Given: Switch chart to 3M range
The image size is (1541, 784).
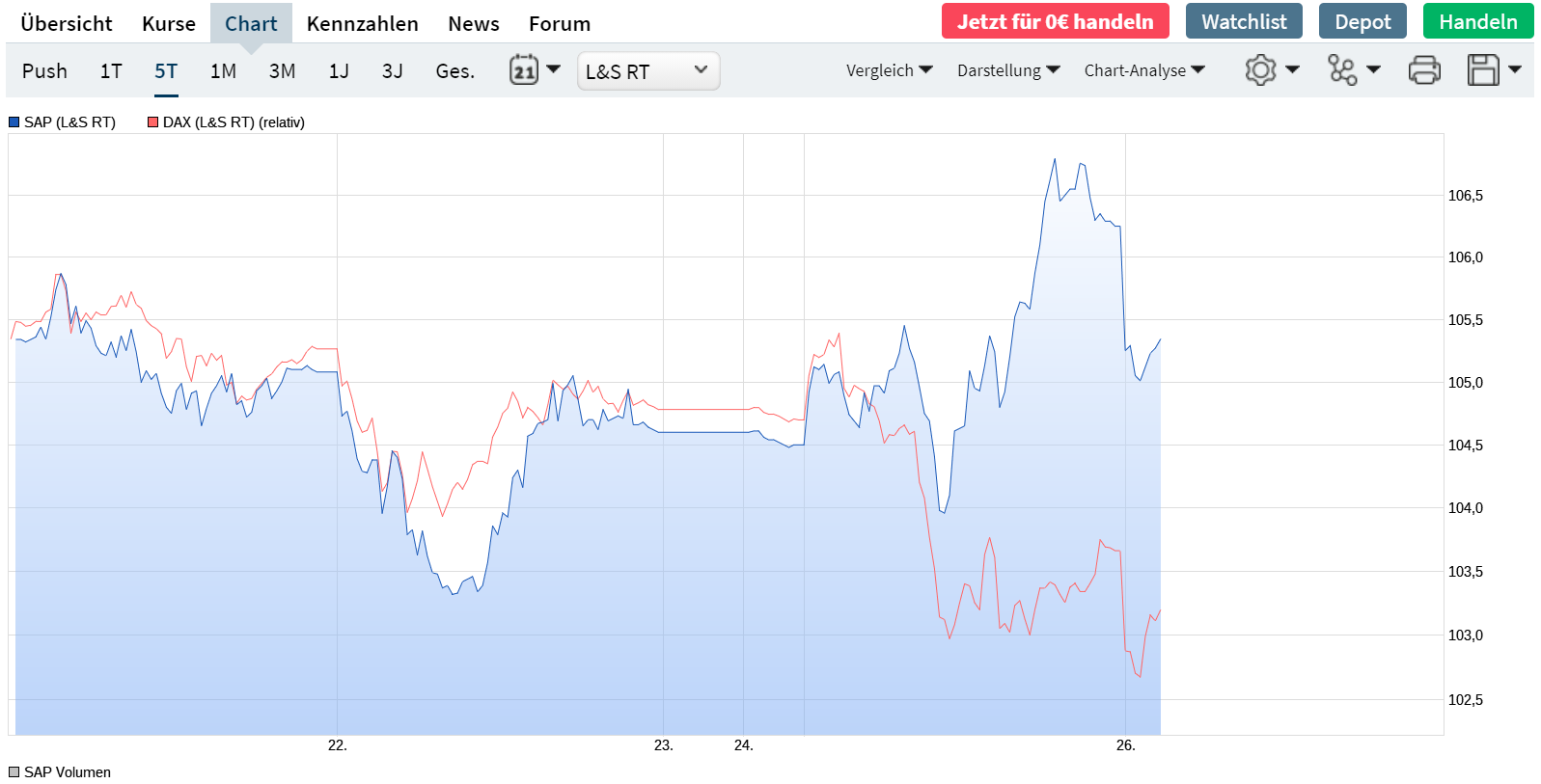Looking at the screenshot, I should pos(282,71).
